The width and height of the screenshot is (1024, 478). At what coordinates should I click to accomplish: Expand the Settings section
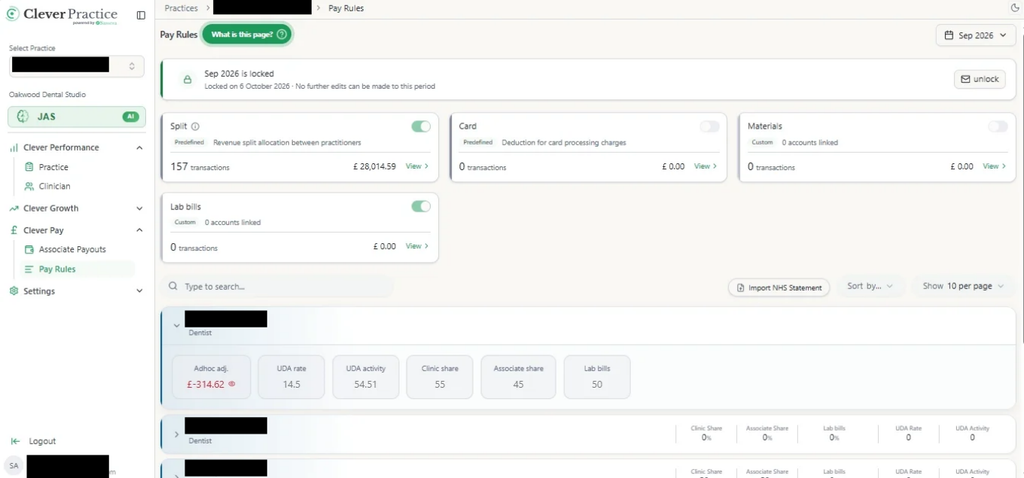[x=139, y=291]
